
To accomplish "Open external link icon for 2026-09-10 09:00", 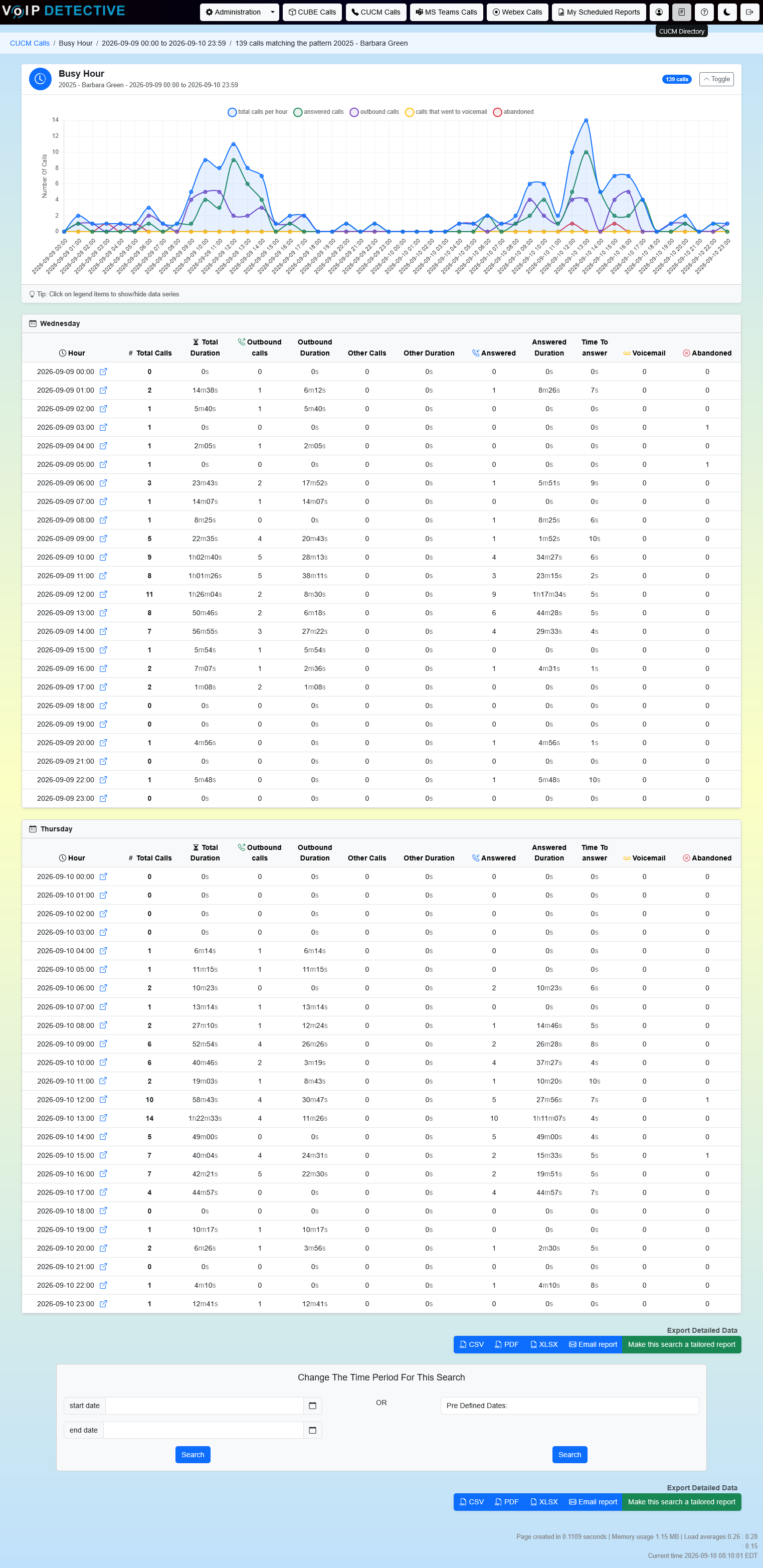I will pyautogui.click(x=103, y=1044).
